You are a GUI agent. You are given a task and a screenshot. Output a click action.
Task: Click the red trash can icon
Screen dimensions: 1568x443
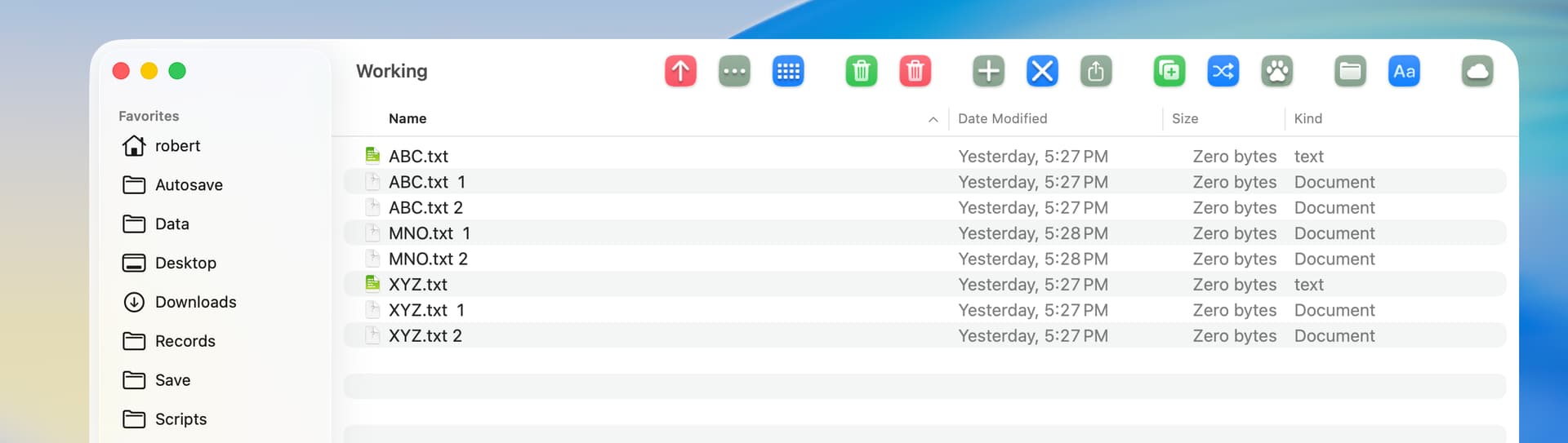[915, 71]
